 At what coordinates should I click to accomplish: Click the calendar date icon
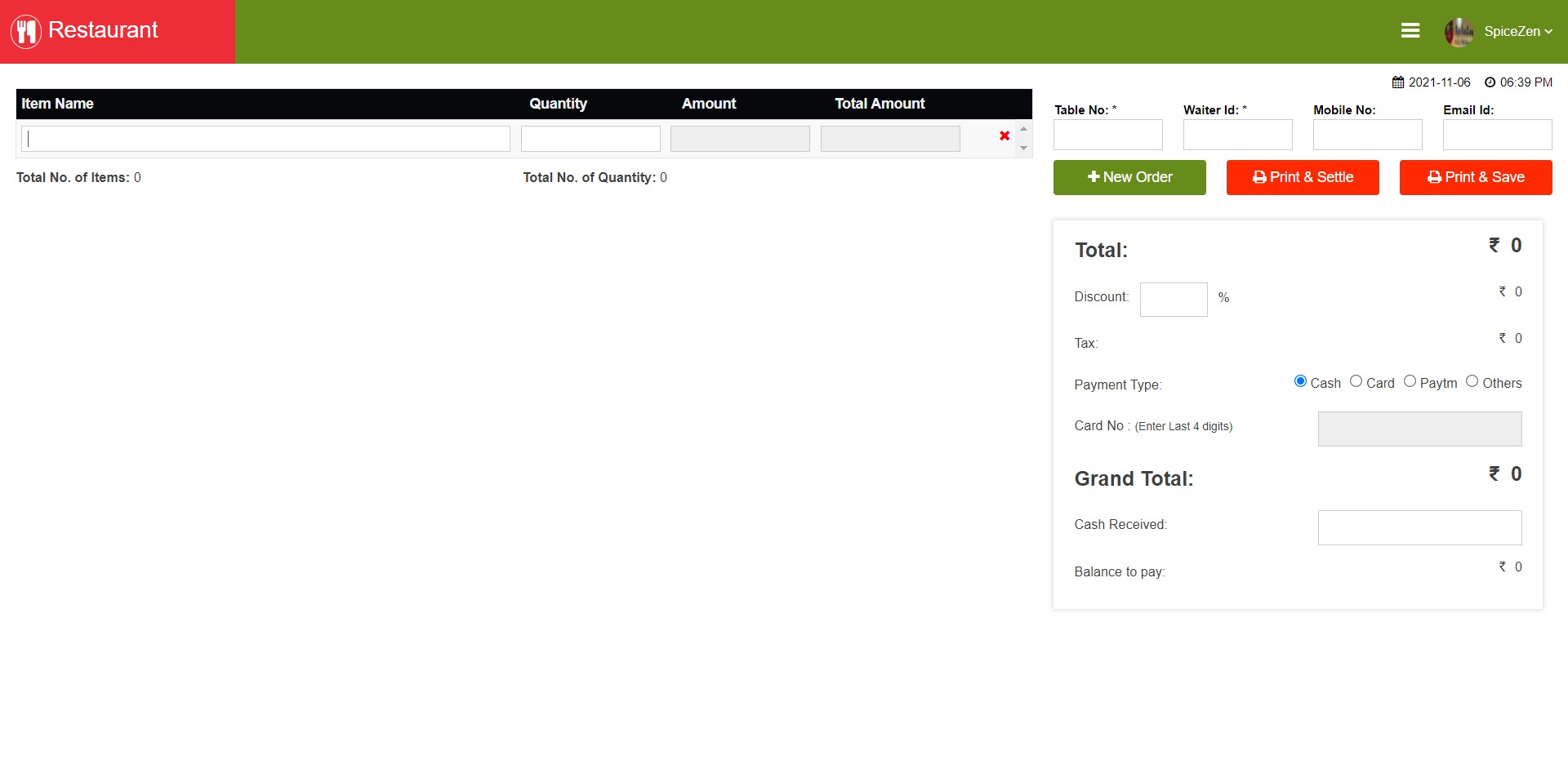1398,82
